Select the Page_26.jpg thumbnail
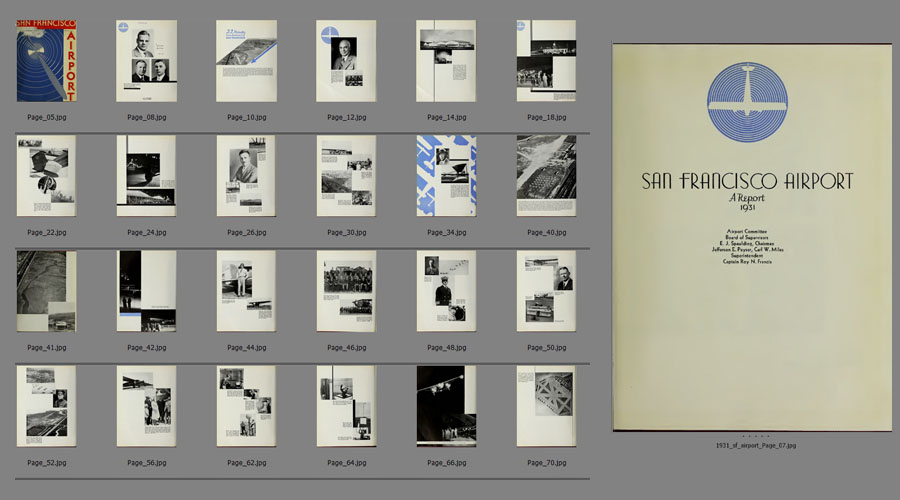 coord(246,176)
